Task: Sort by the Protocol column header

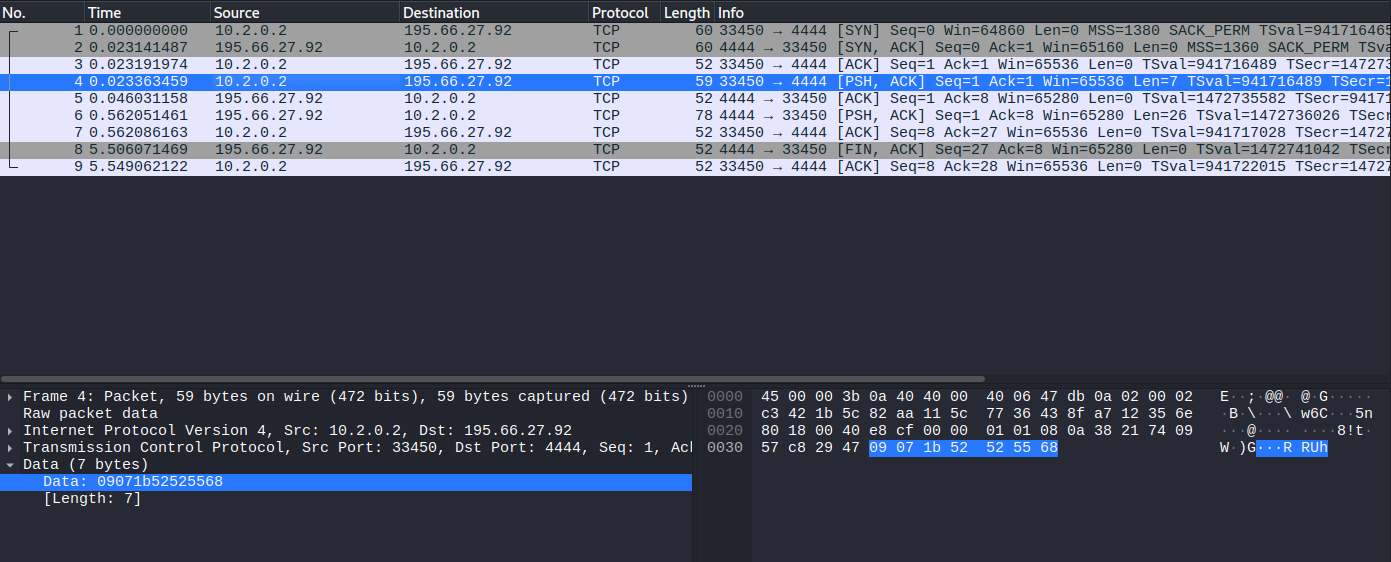Action: click(621, 13)
